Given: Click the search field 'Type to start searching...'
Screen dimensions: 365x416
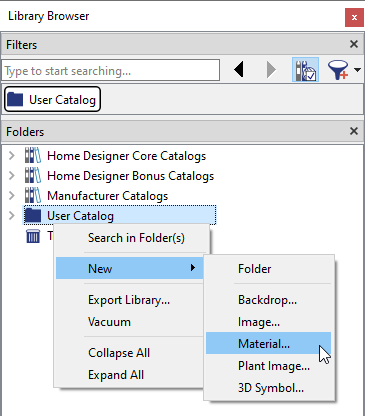Looking at the screenshot, I should [111, 70].
